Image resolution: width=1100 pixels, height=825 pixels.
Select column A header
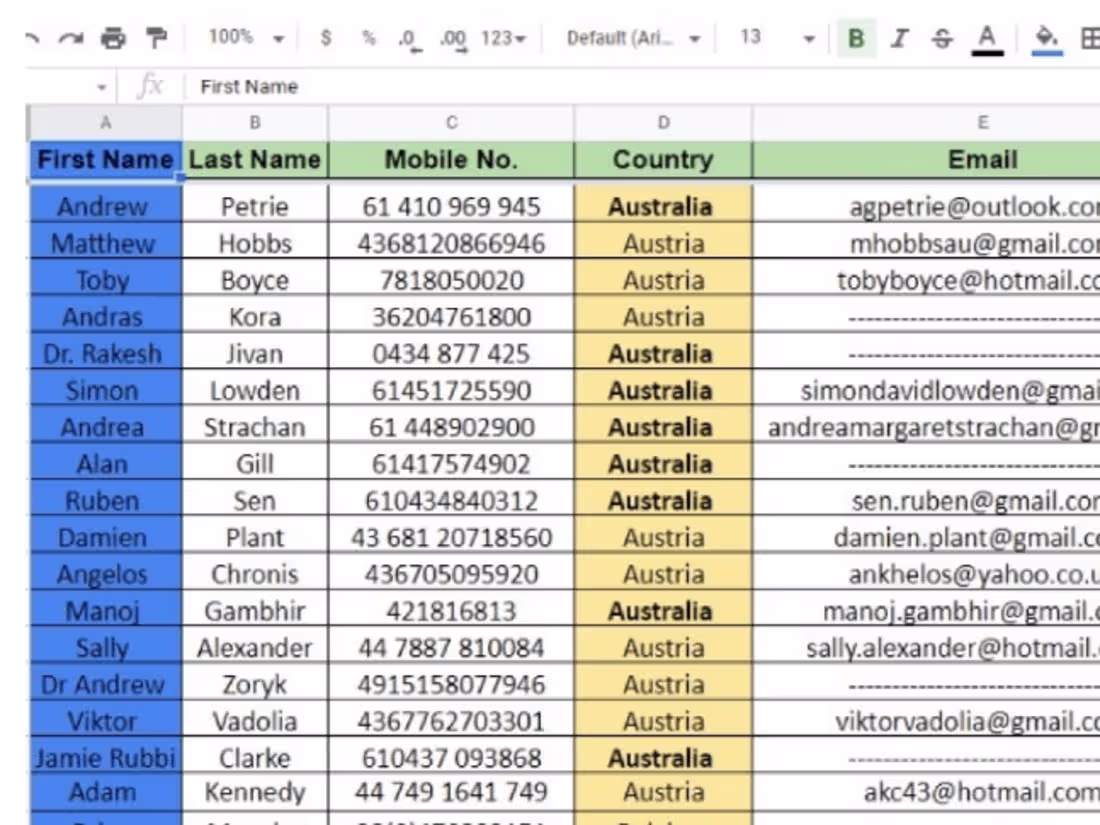pos(105,123)
